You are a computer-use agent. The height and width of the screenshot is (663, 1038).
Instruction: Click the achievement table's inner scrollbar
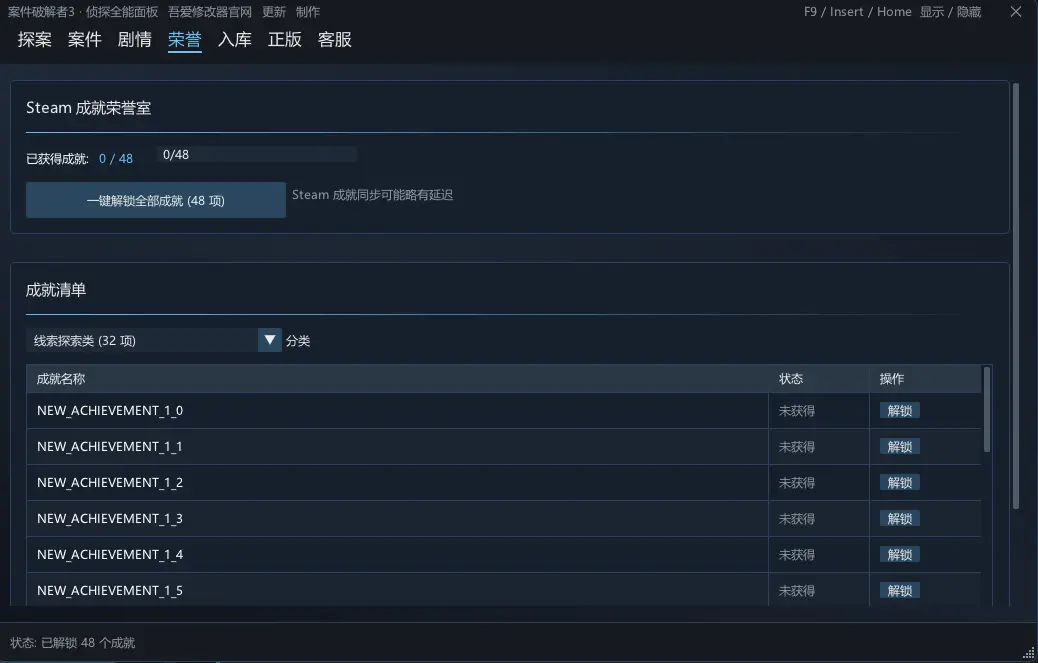(987, 409)
